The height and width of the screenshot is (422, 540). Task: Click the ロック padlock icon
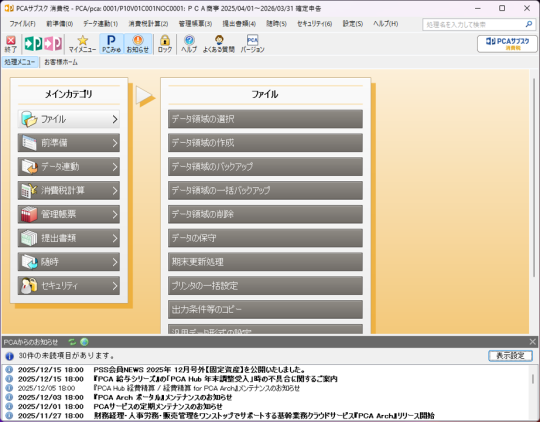[x=165, y=44]
